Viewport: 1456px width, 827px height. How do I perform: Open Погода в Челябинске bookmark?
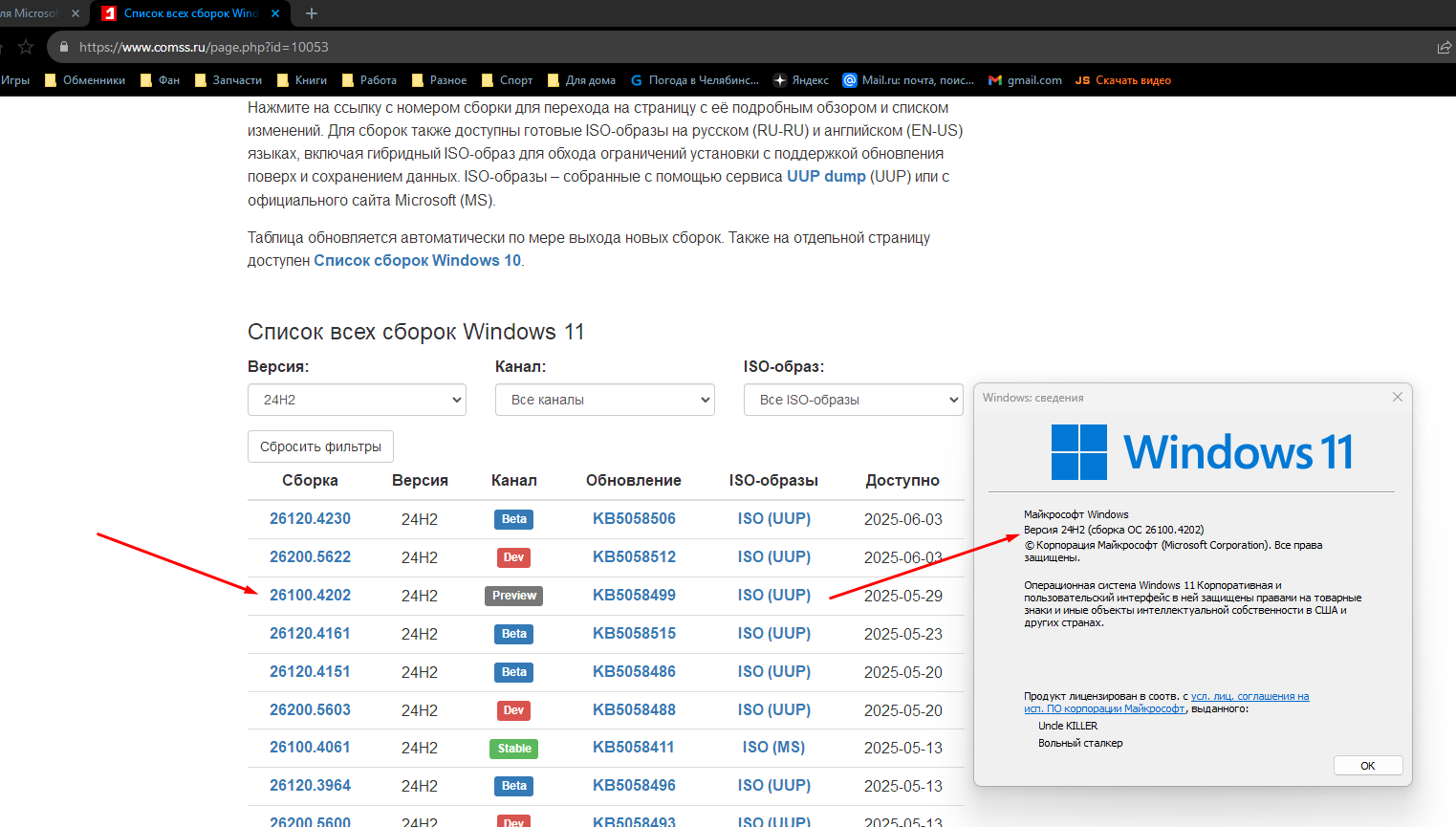694,80
